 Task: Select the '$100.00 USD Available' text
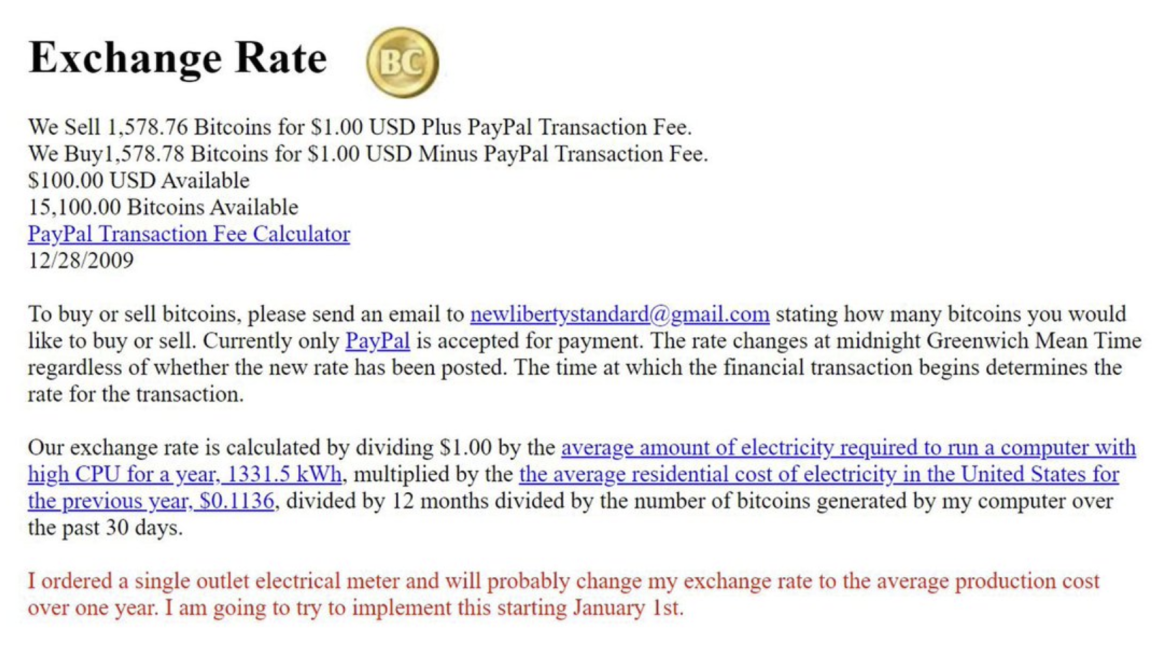click(138, 181)
